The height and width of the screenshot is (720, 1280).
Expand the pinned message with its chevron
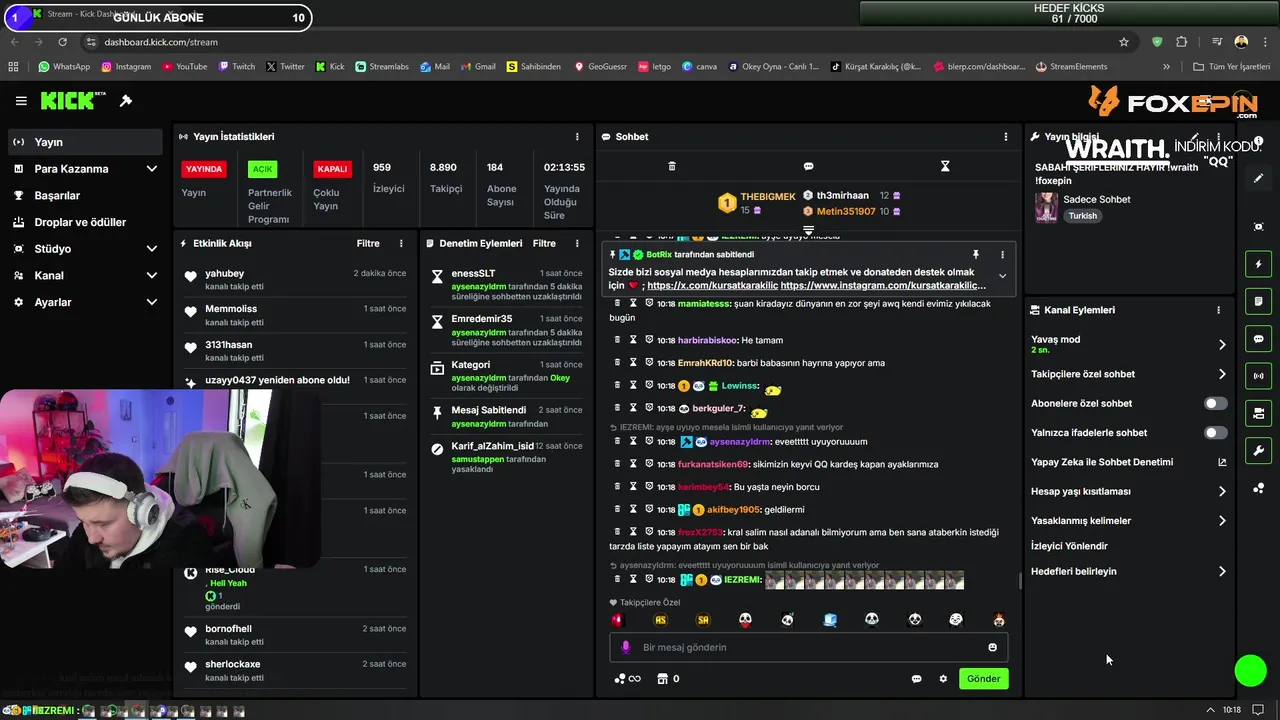pyautogui.click(x=1002, y=277)
